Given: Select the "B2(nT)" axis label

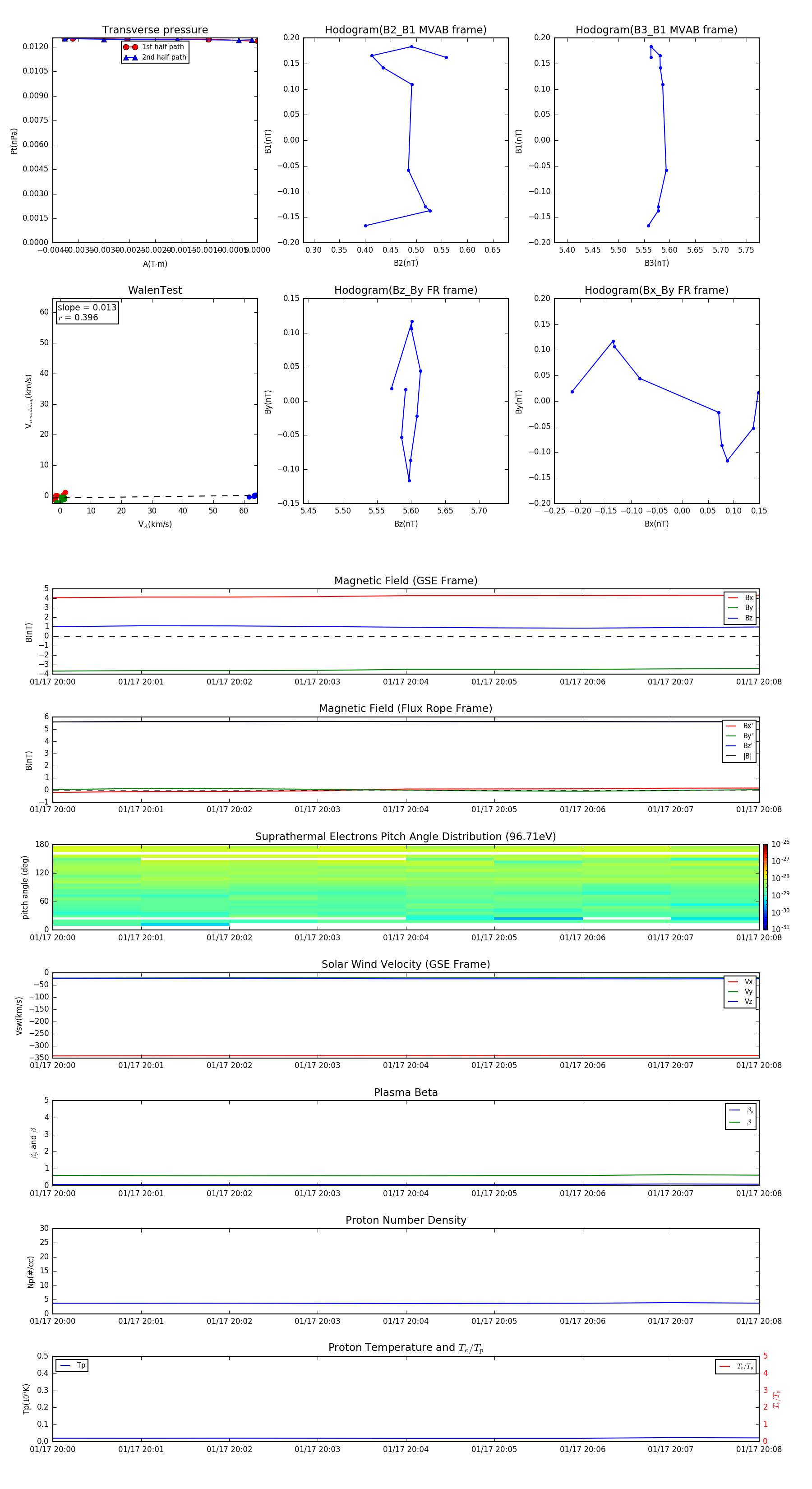Looking at the screenshot, I should [406, 264].
